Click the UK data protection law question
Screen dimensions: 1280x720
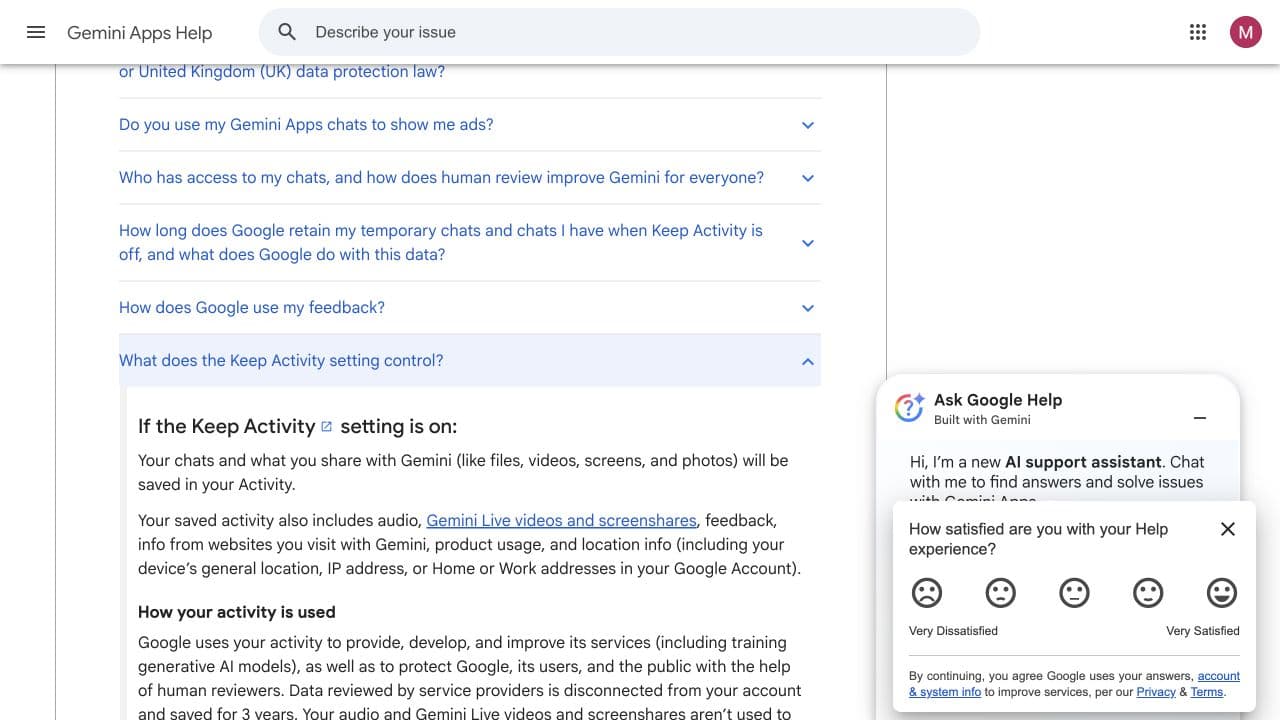tap(282, 72)
